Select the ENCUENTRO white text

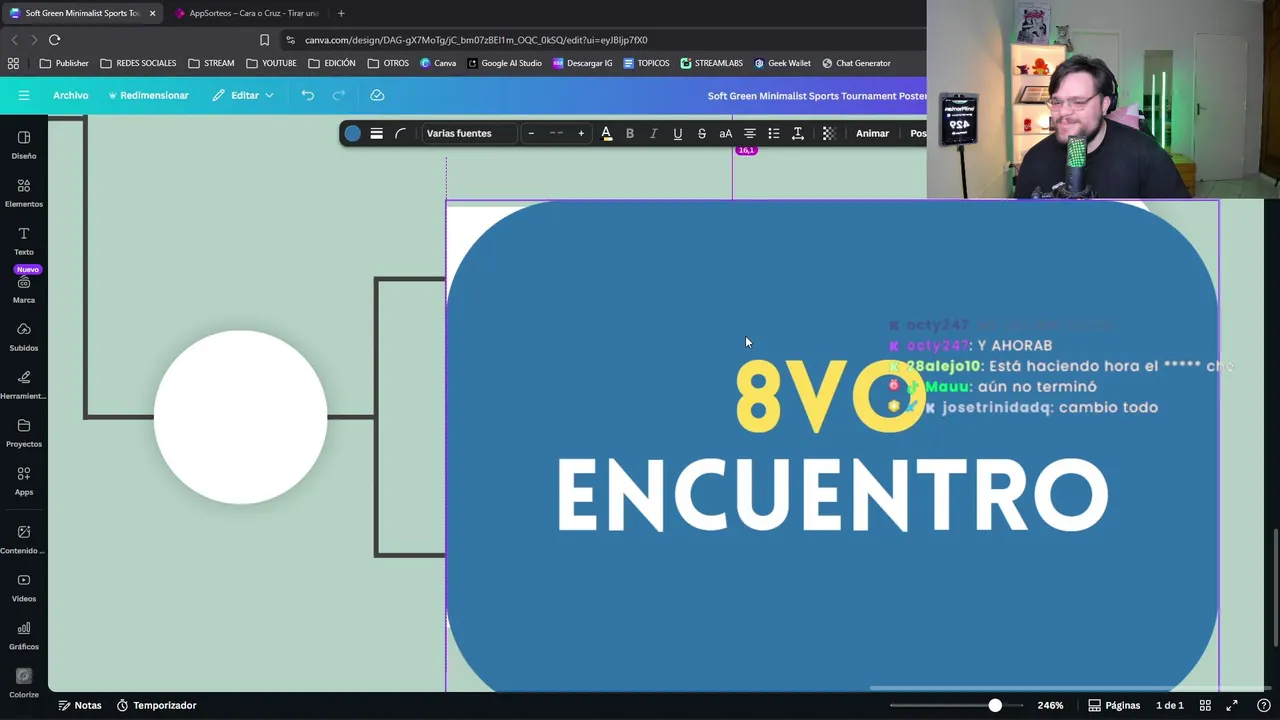pos(832,495)
